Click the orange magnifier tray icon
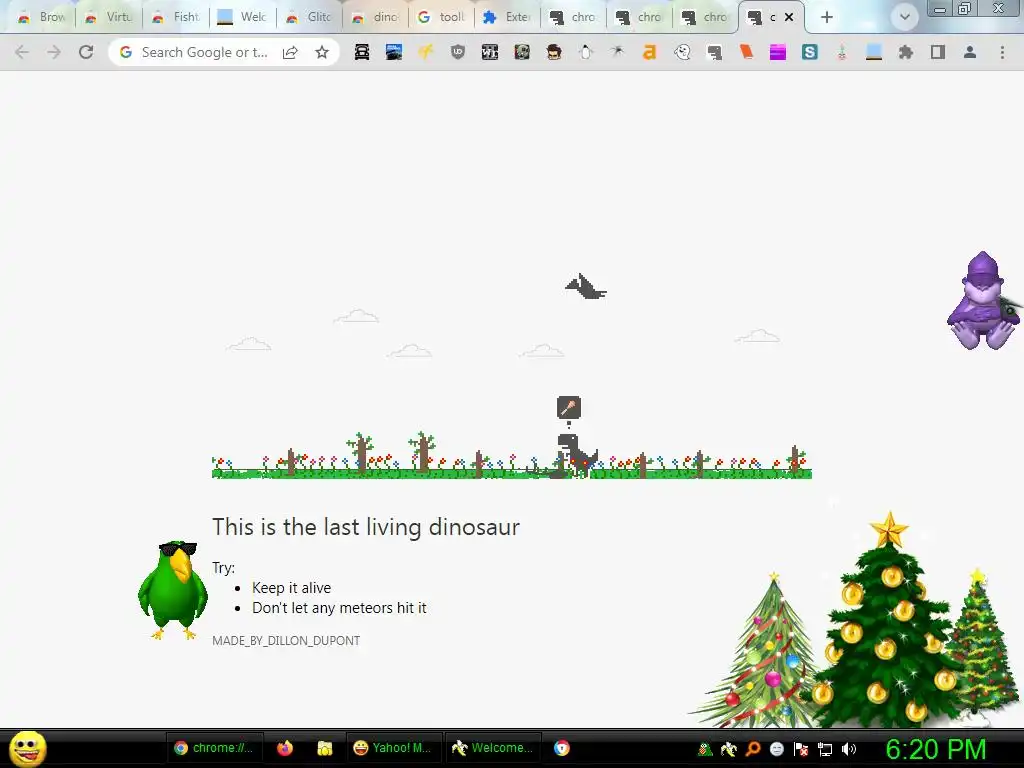 coord(752,749)
